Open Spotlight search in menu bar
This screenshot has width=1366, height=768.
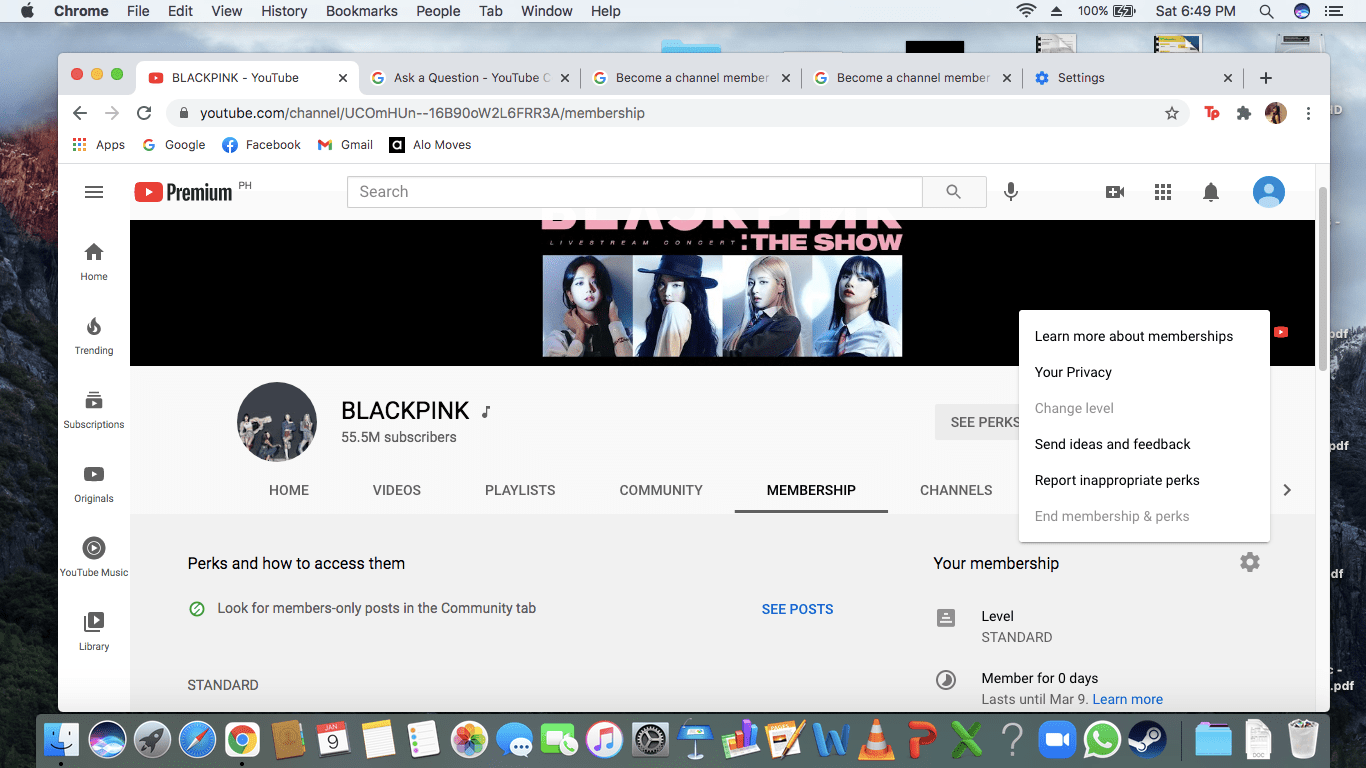[1266, 11]
